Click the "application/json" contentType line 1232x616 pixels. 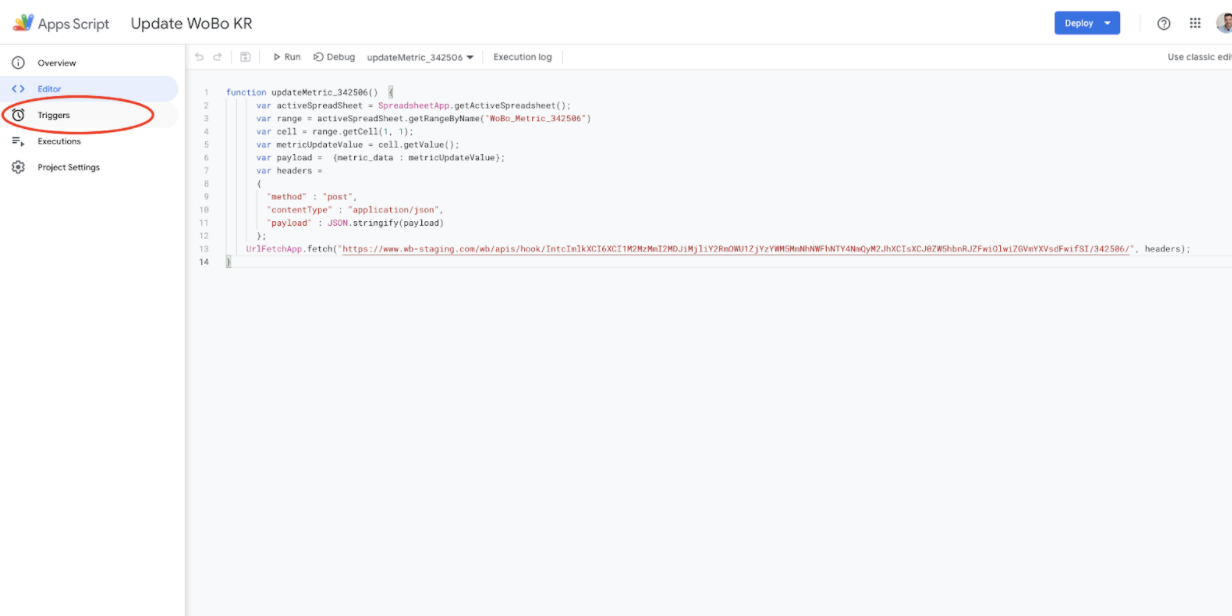click(357, 210)
